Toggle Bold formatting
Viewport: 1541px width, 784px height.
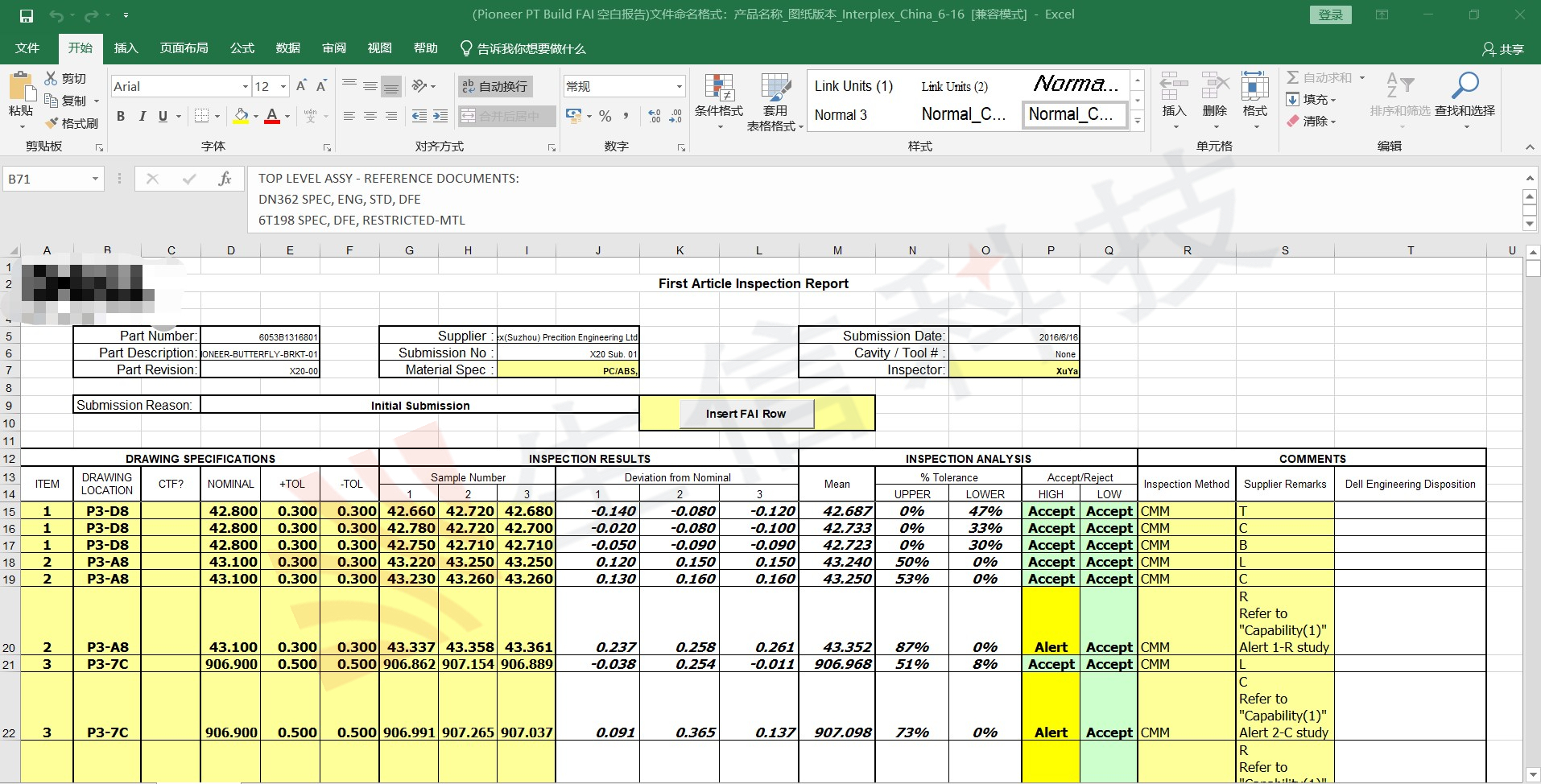click(121, 116)
